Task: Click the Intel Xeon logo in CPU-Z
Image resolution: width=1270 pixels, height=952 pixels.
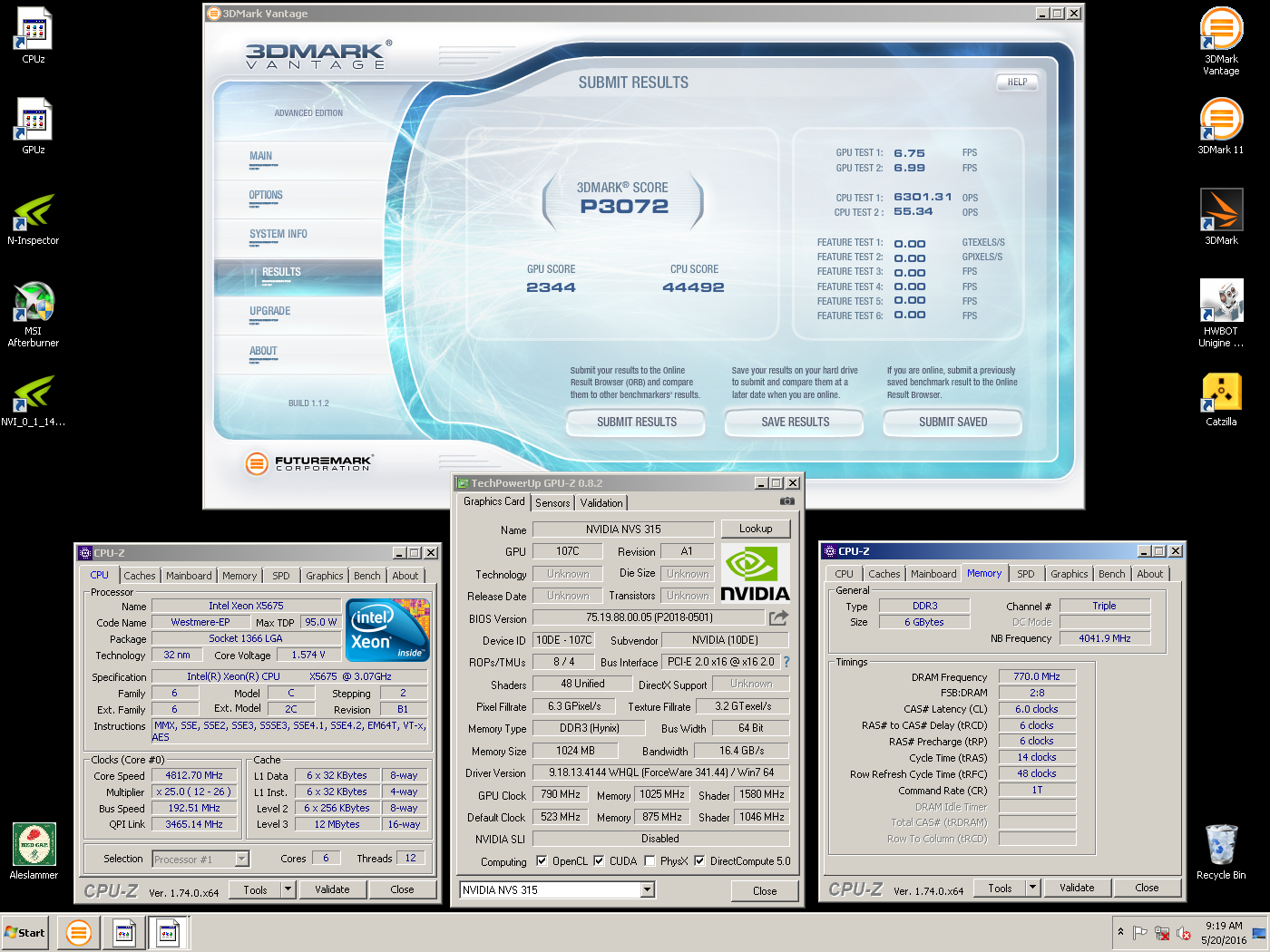Action: coord(388,630)
